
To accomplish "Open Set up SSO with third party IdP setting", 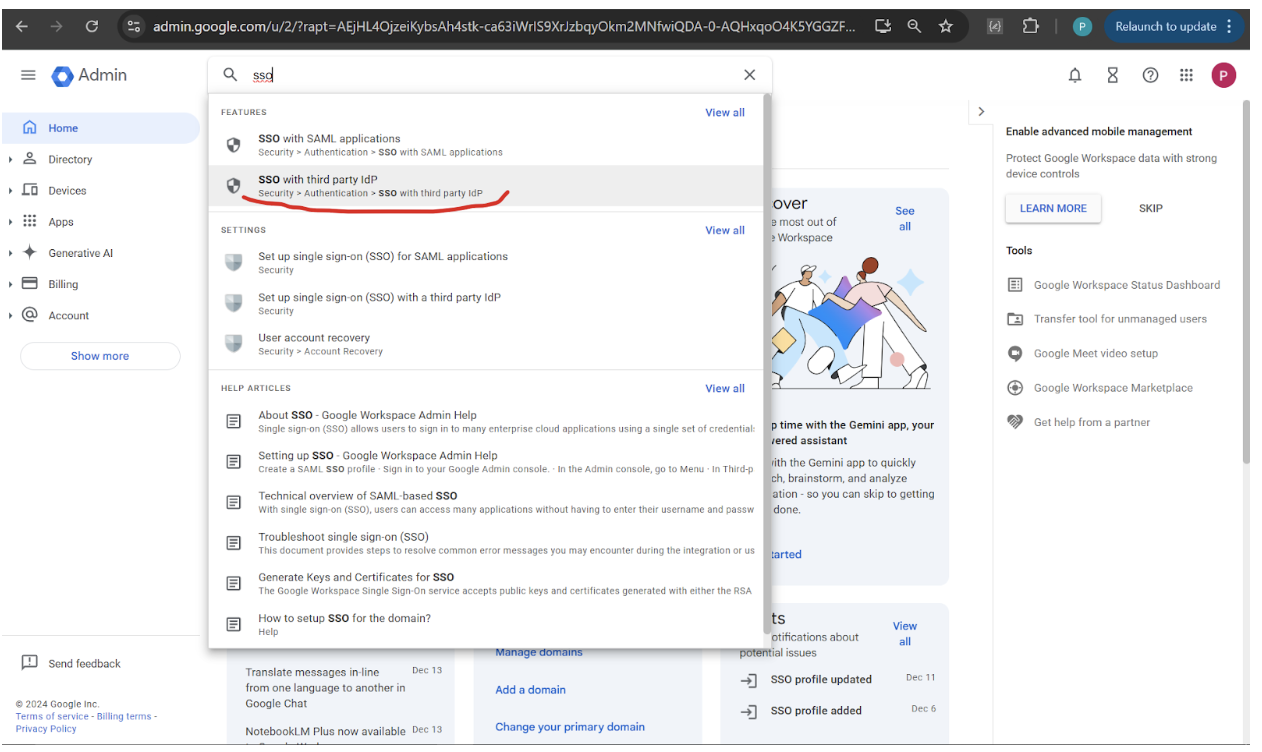I will (486, 304).
